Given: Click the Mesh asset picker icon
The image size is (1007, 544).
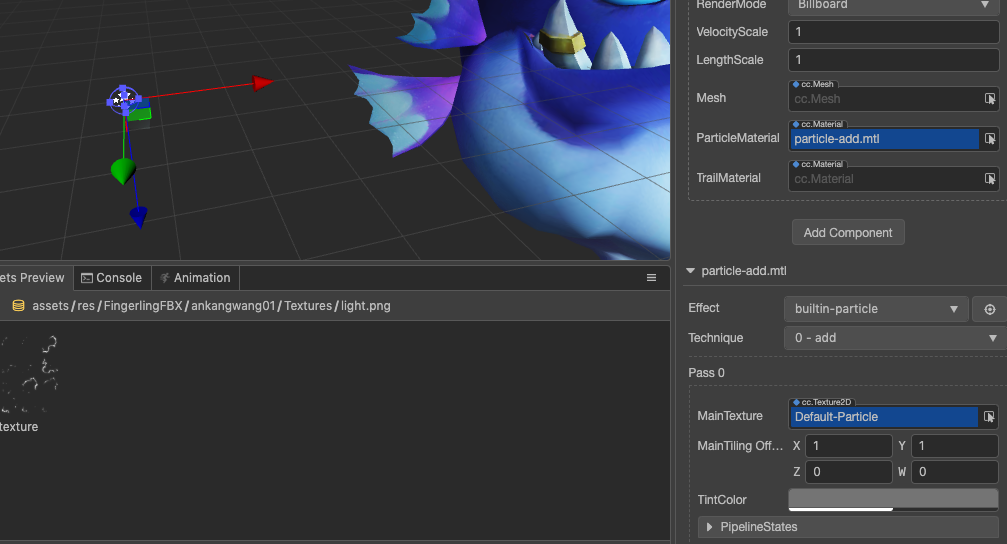Looking at the screenshot, I should pos(990,99).
